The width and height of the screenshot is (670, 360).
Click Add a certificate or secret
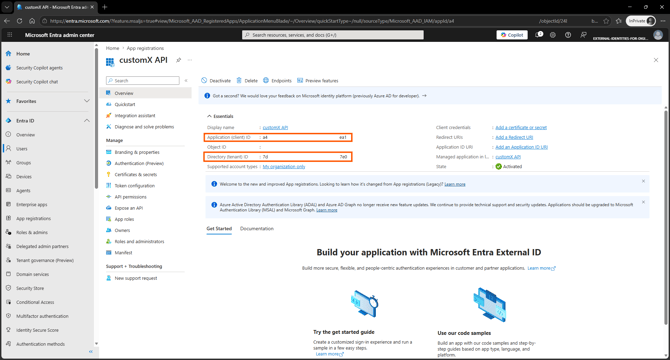click(521, 127)
